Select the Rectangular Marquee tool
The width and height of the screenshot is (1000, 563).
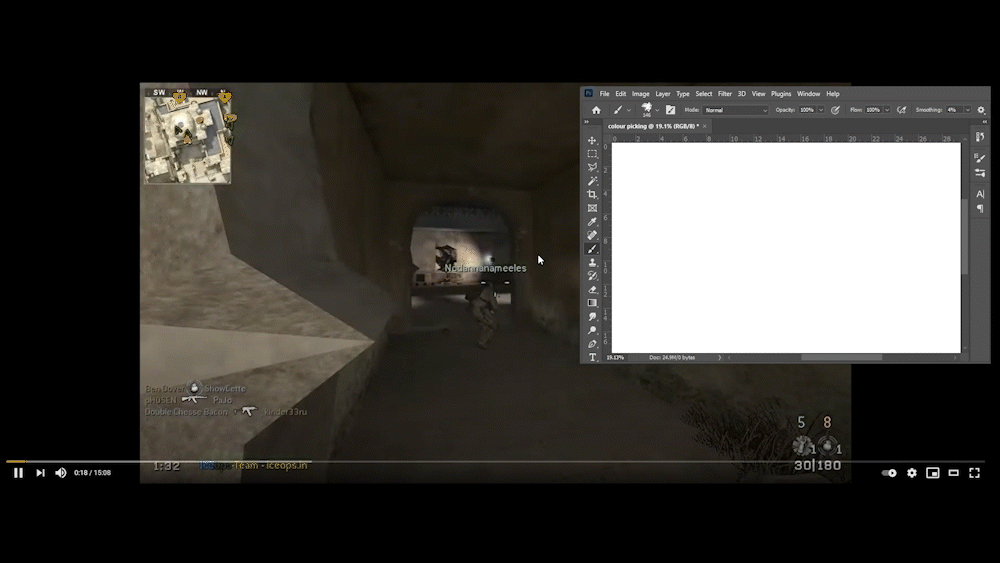pyautogui.click(x=592, y=154)
